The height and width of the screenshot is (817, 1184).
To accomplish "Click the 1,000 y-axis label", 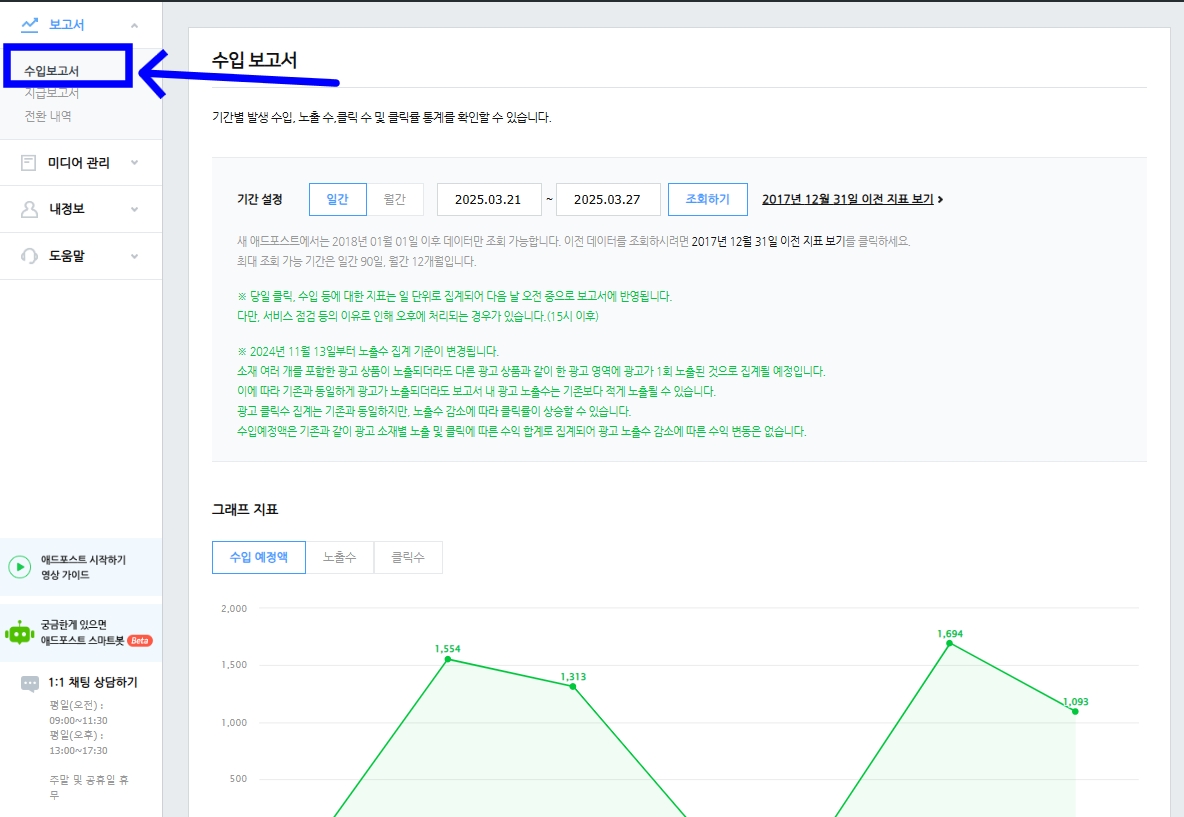I will [x=234, y=723].
